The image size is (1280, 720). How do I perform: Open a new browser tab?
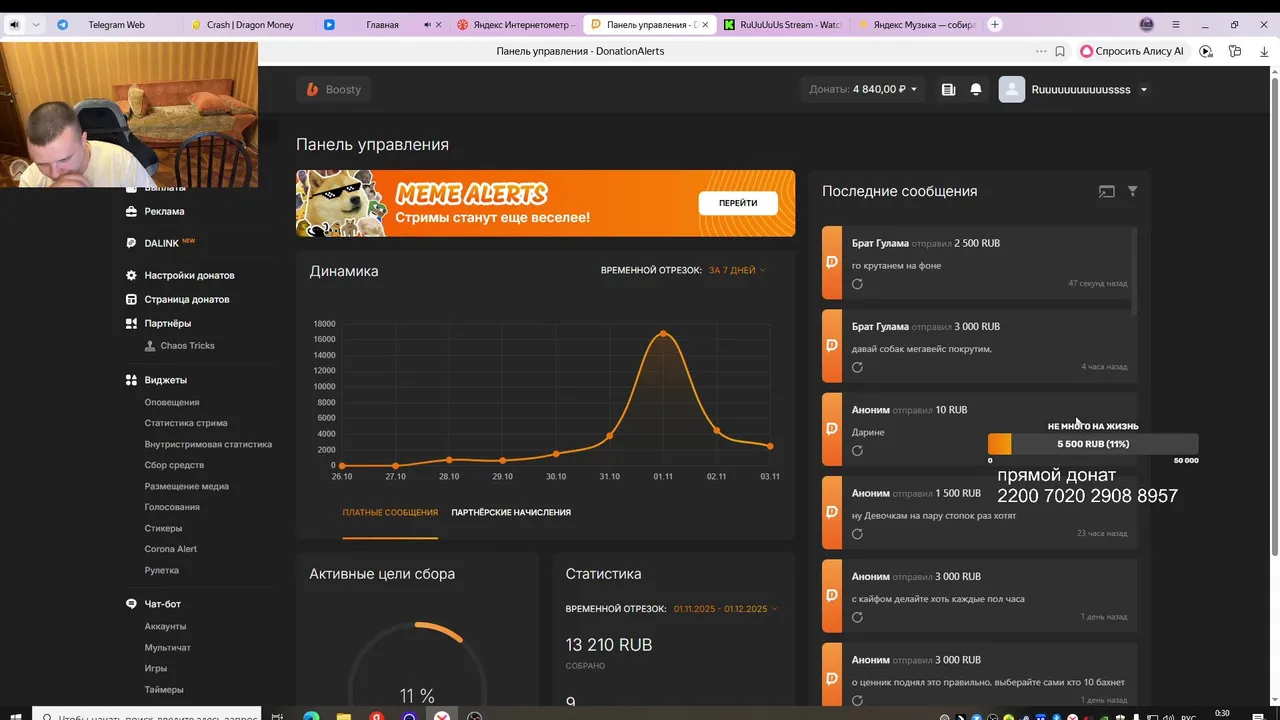point(994,25)
